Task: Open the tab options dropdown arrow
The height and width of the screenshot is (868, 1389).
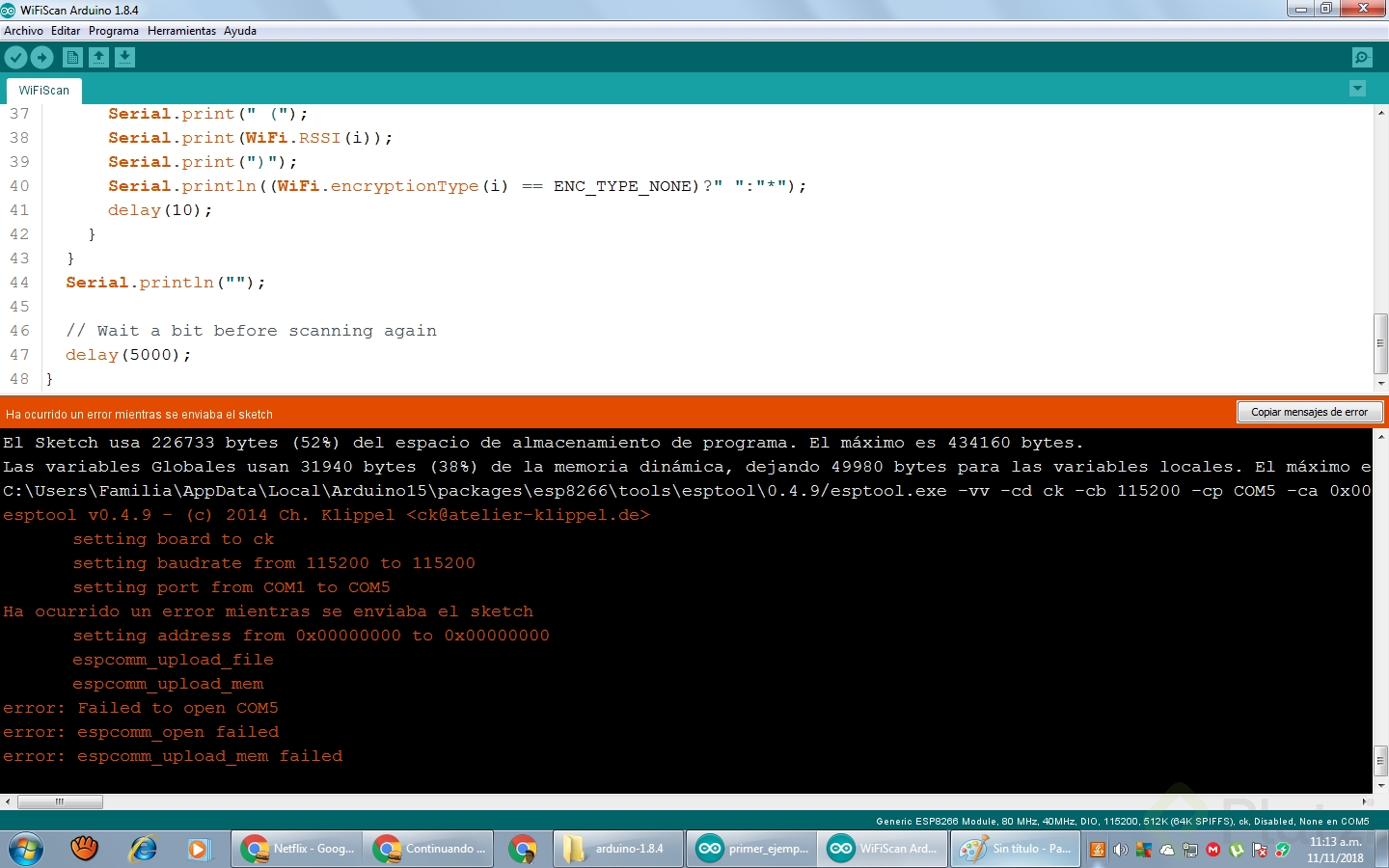Action: 1357,89
